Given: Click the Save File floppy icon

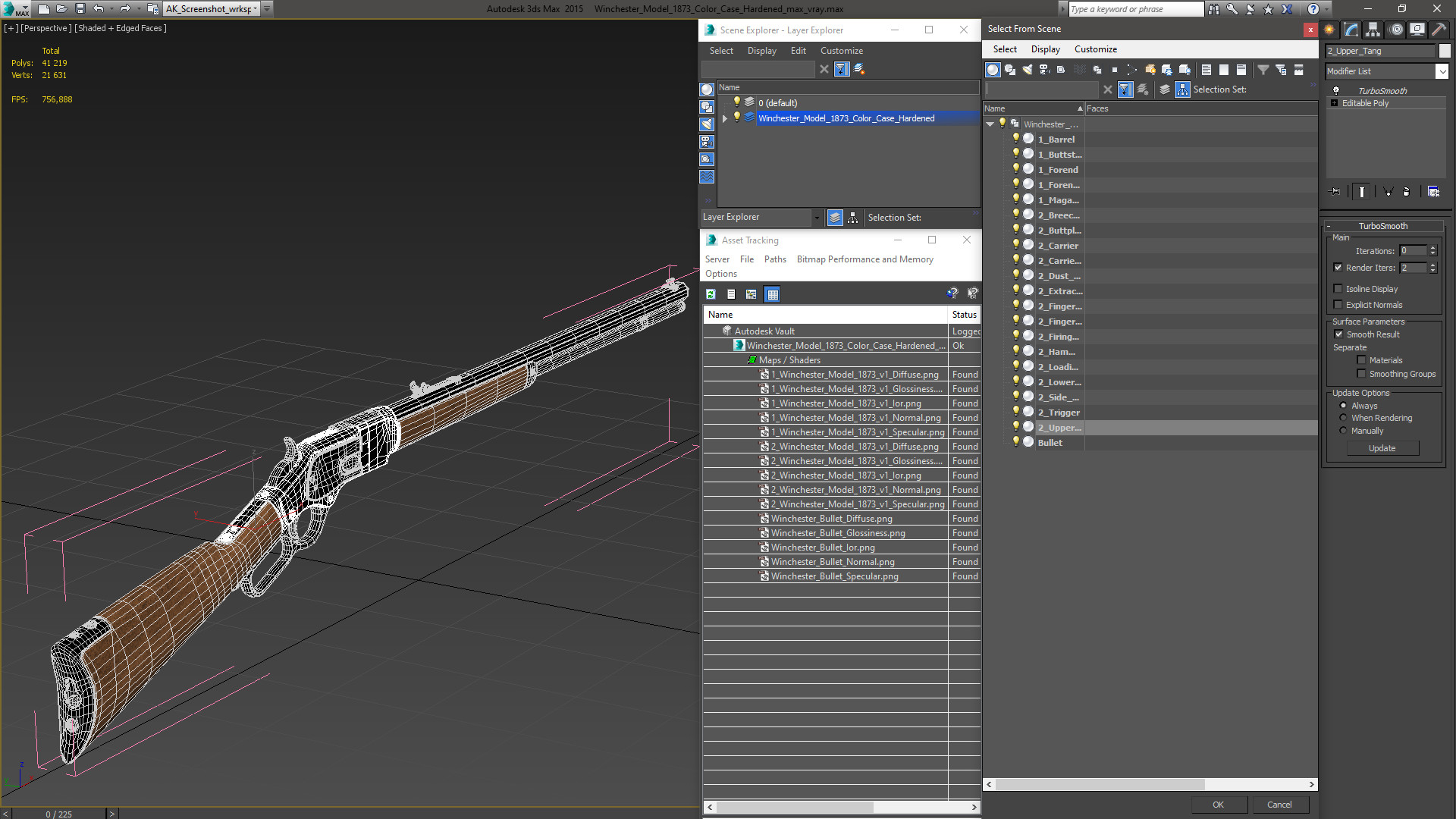Looking at the screenshot, I should [80, 9].
